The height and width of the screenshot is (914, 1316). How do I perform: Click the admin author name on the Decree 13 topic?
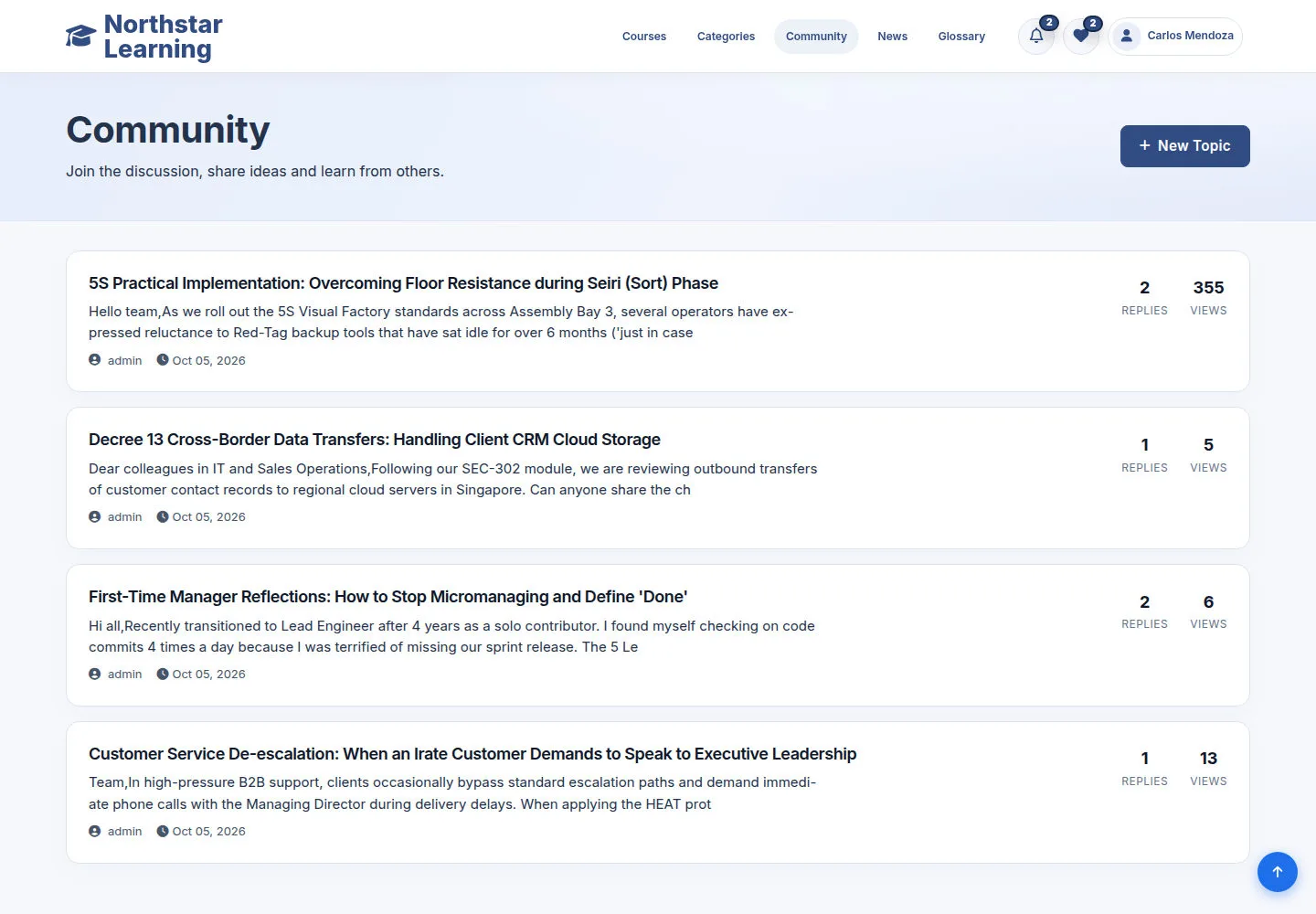click(124, 516)
